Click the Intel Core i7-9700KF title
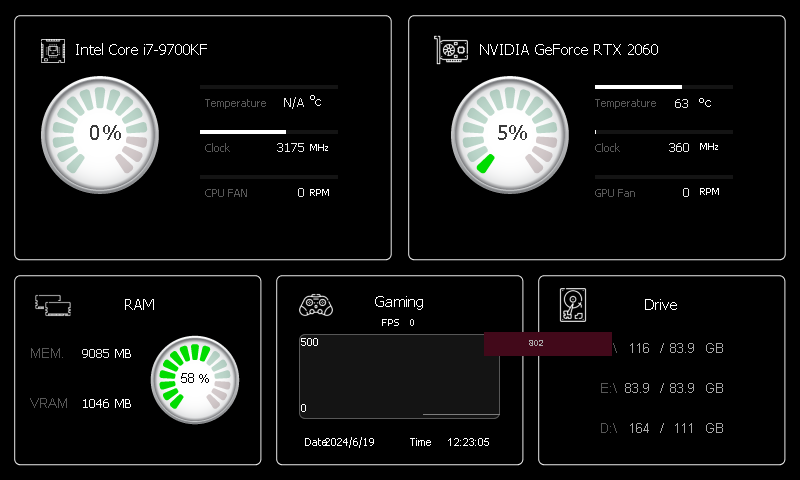The image size is (800, 480). coord(141,50)
